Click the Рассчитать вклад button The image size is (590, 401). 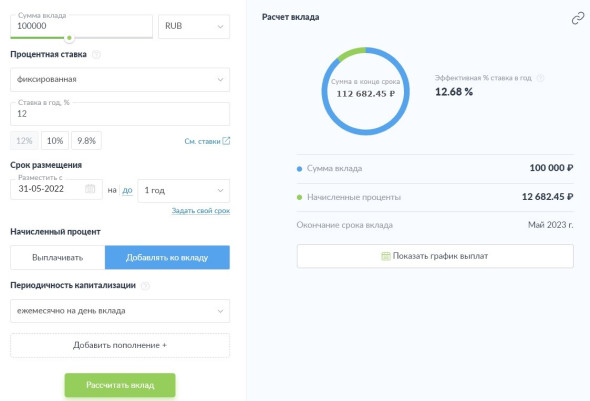click(120, 385)
